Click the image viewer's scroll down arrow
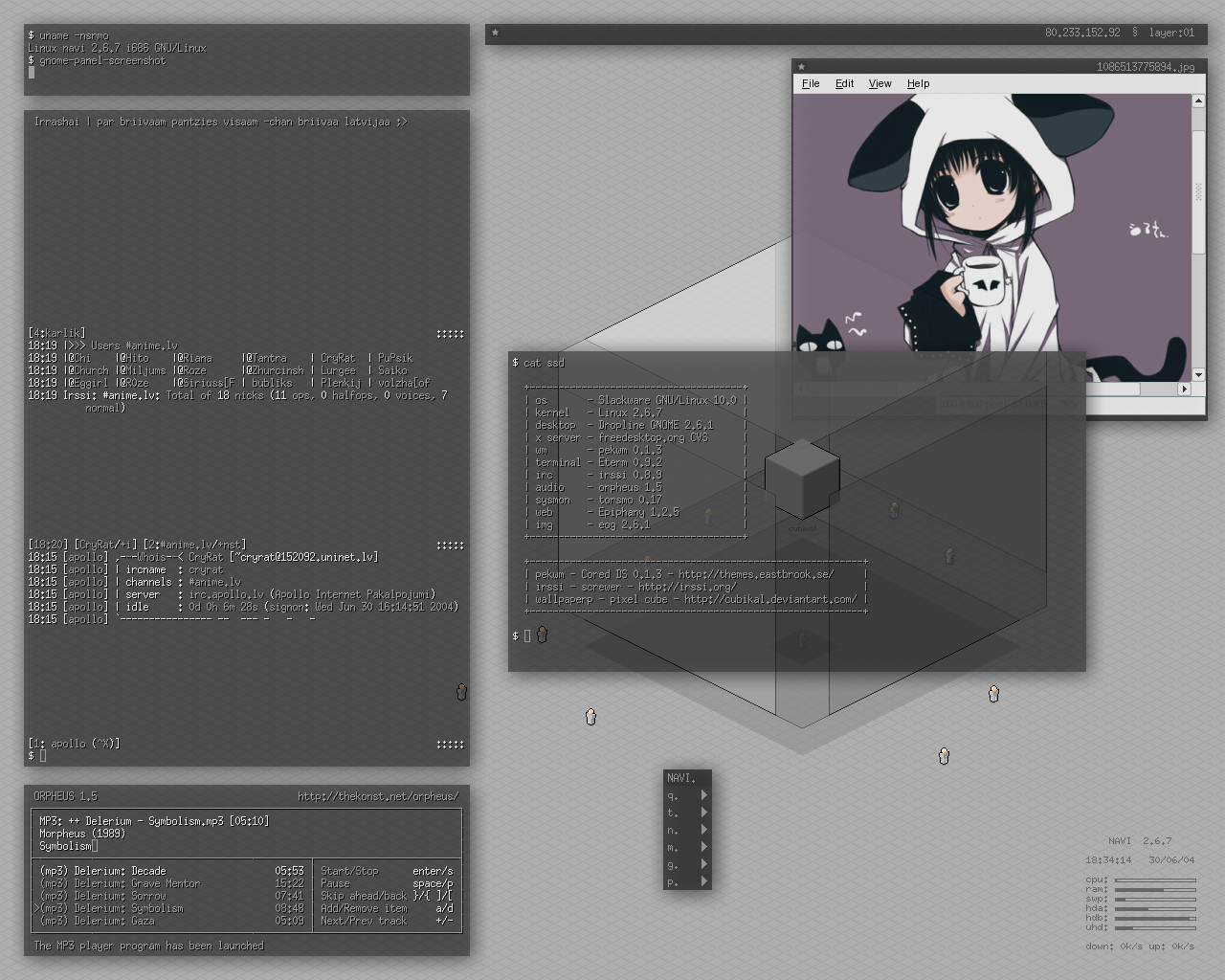This screenshot has width=1225, height=980. 1197,375
